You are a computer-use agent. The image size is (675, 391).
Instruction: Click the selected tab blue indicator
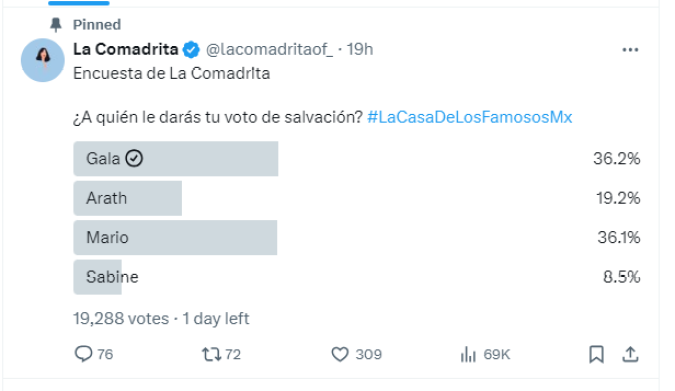pyautogui.click(x=79, y=3)
